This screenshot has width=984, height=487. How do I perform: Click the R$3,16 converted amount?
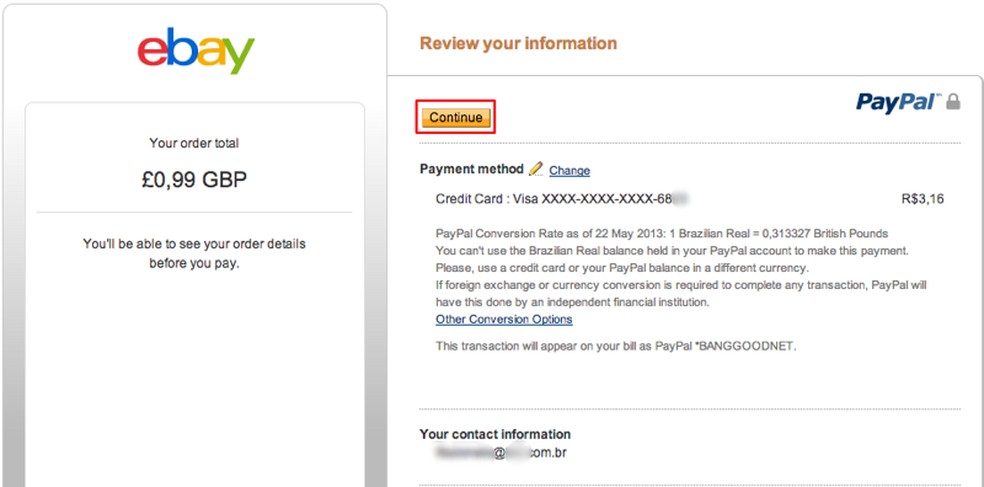click(922, 199)
